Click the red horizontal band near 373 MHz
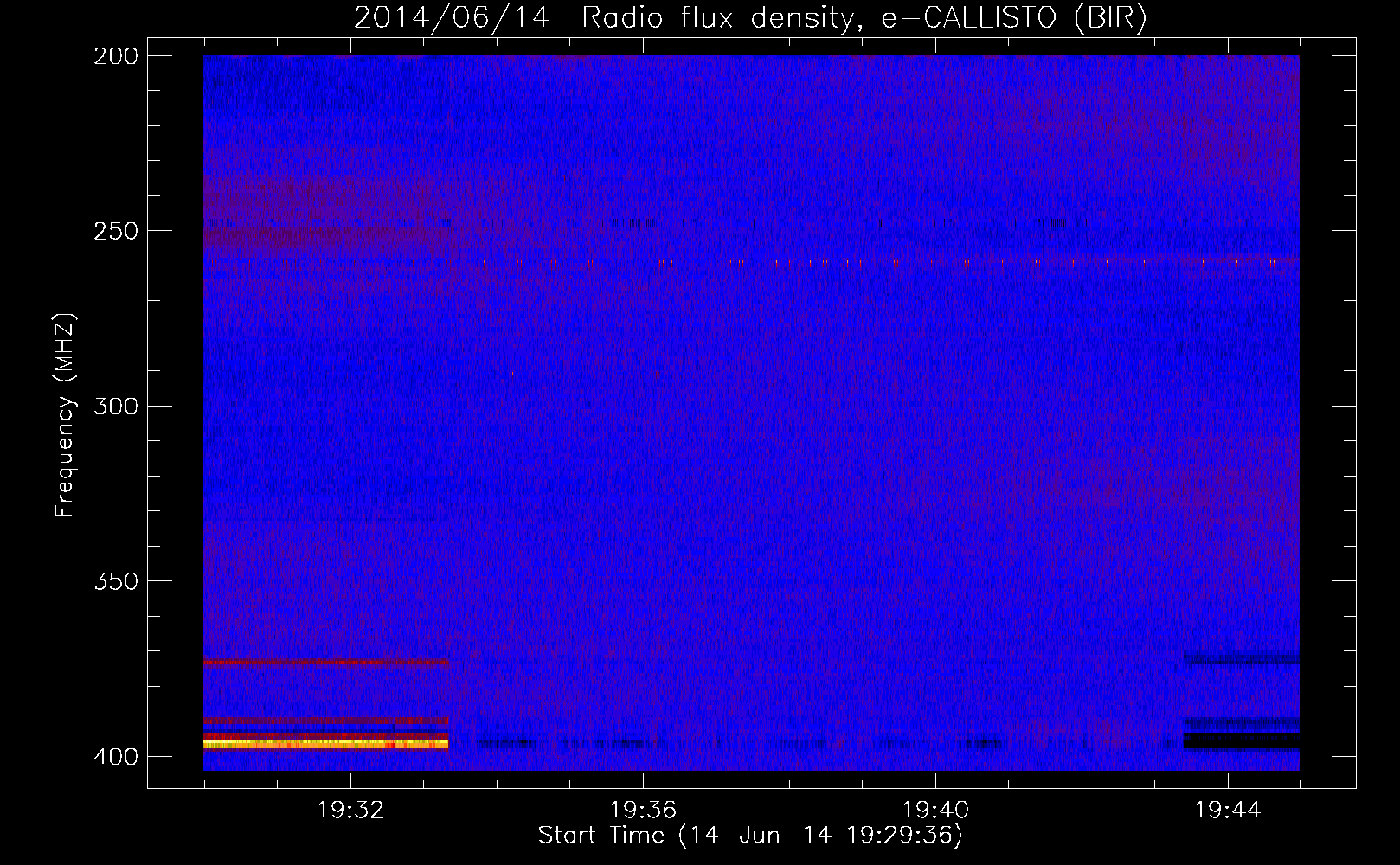 coord(326,662)
